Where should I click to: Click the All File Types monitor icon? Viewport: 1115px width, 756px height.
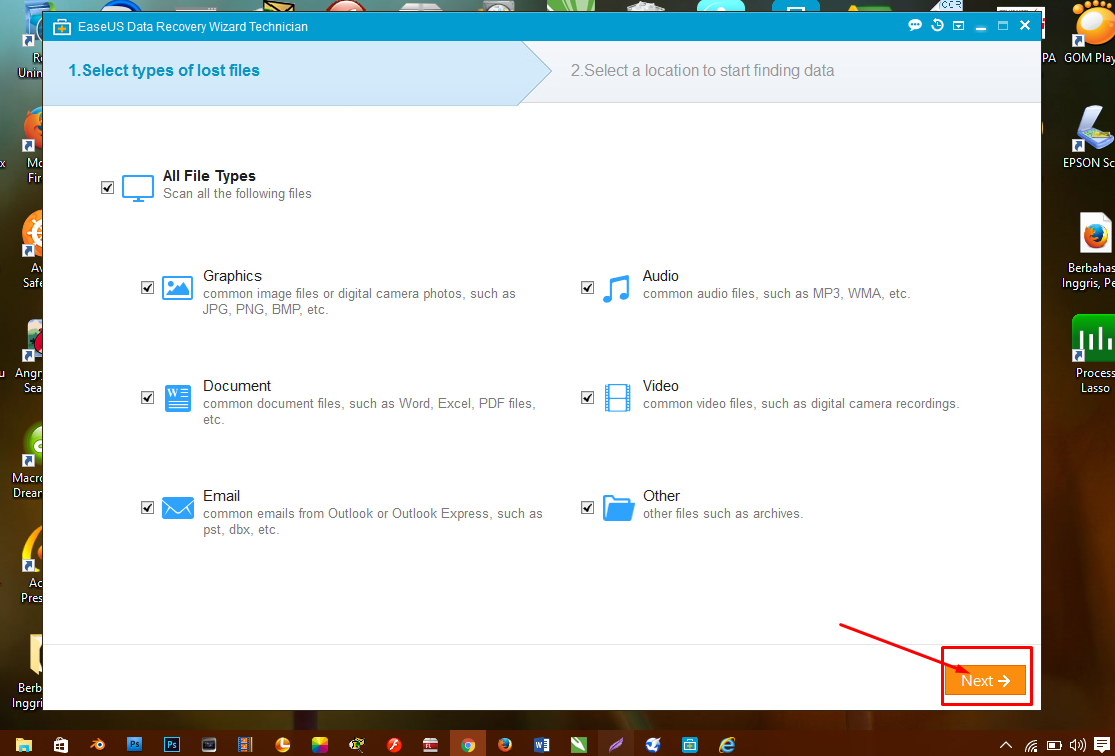[x=138, y=188]
